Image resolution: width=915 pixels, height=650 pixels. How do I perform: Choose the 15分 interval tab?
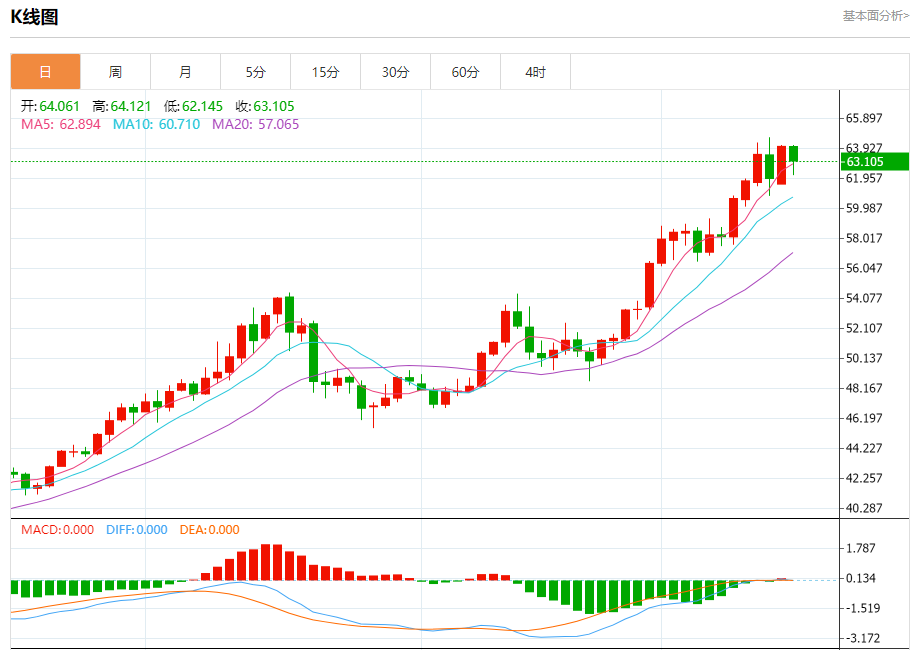pos(325,72)
